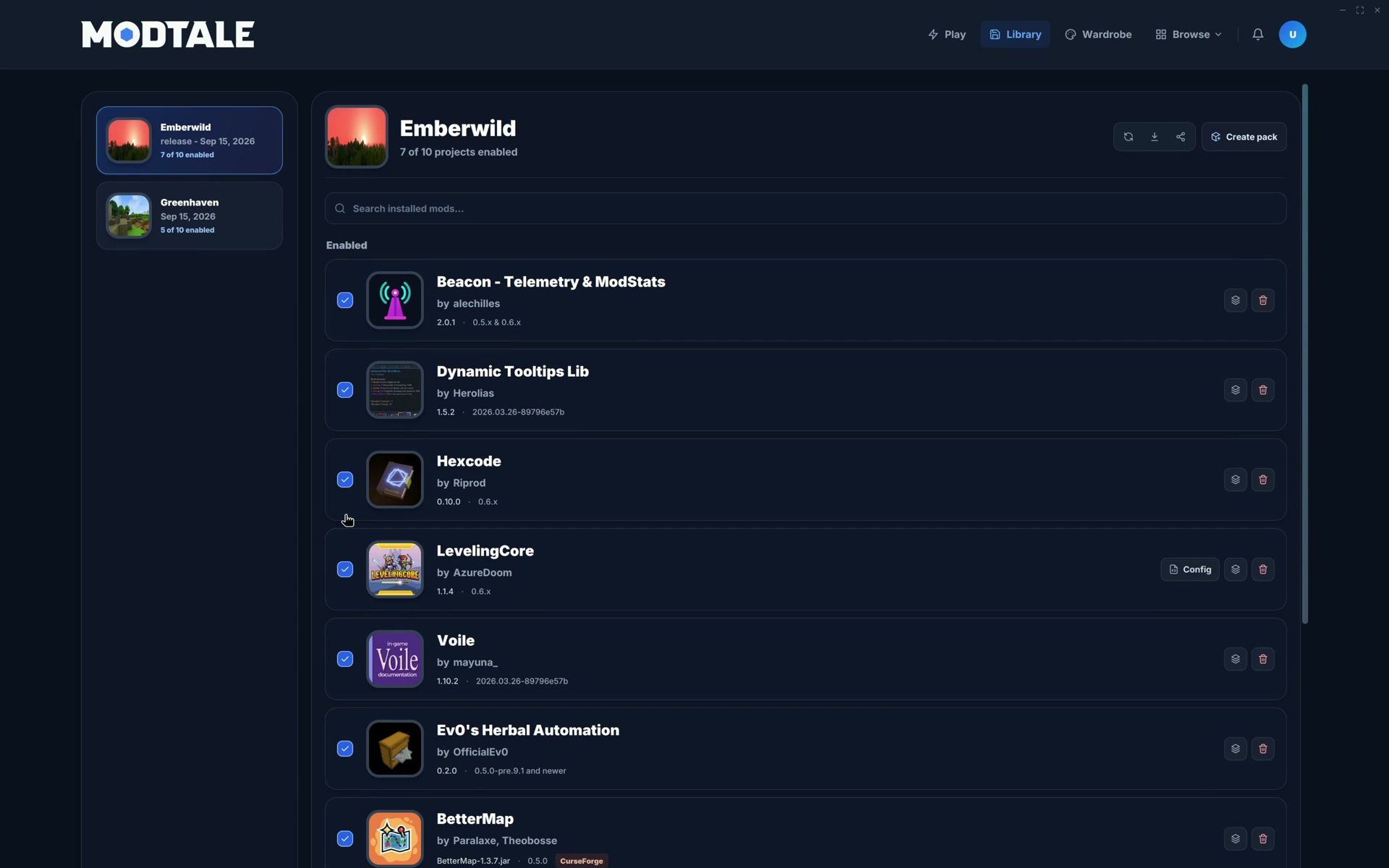
Task: Switch to the Library tab
Action: [1015, 34]
